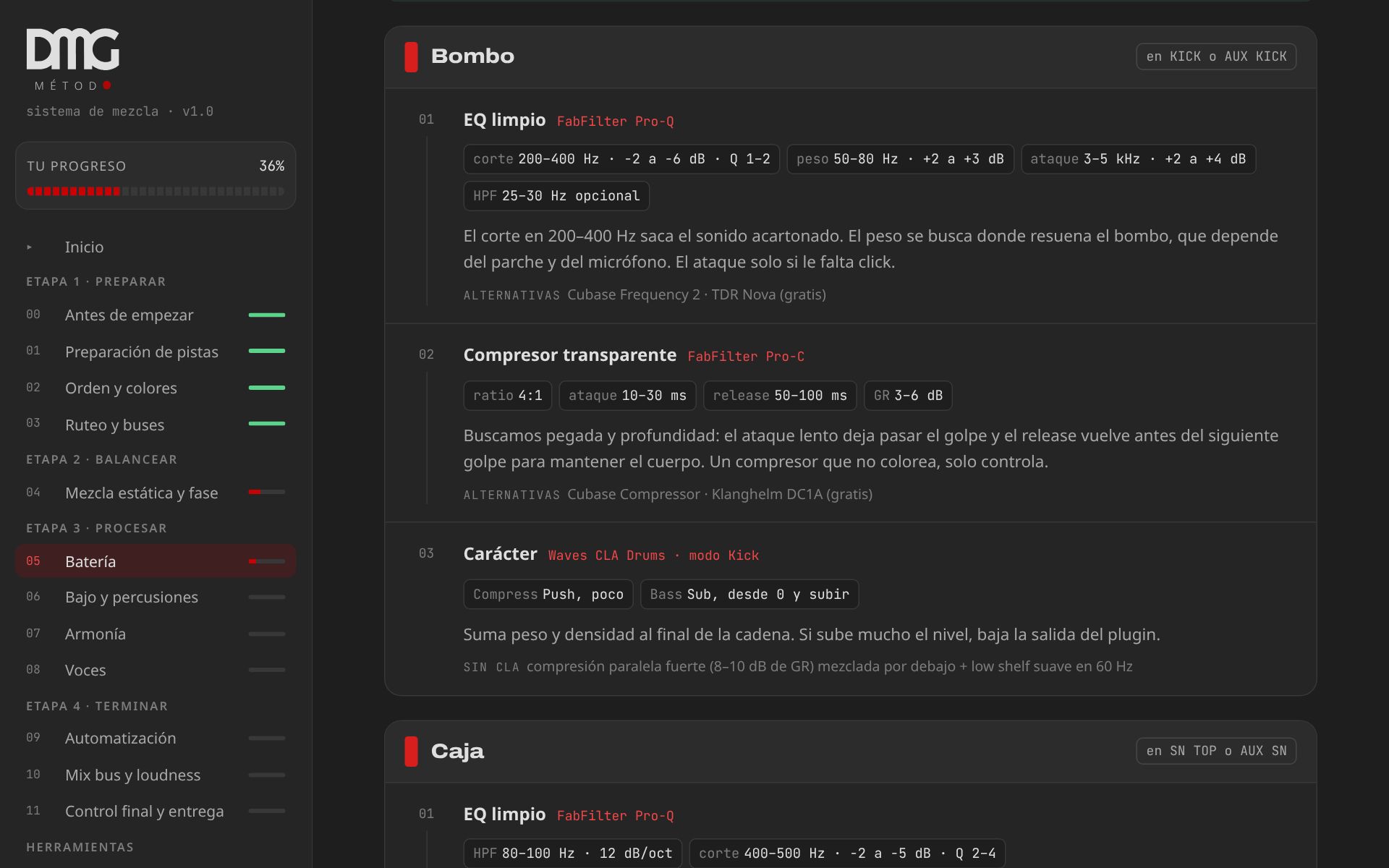1389x868 pixels.
Task: Click the 'en KICK o AUX KICK' badge
Action: pyautogui.click(x=1216, y=56)
